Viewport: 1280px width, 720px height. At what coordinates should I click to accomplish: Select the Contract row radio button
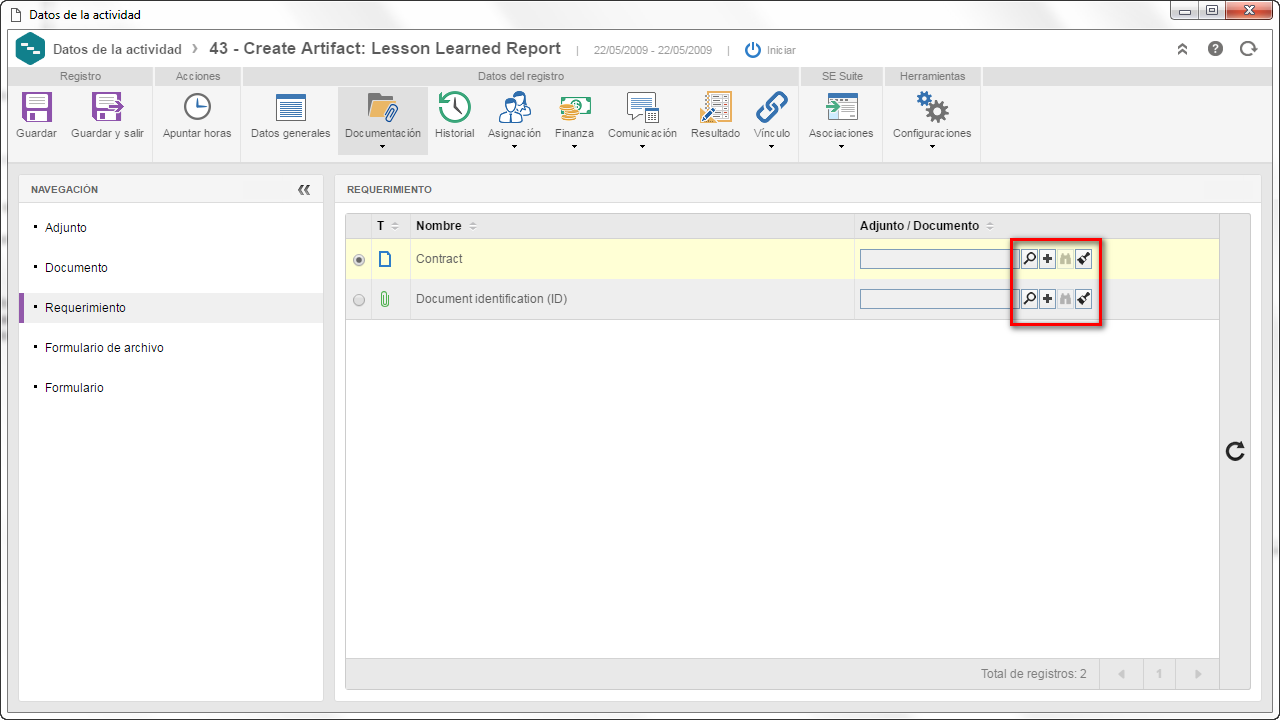tap(359, 260)
